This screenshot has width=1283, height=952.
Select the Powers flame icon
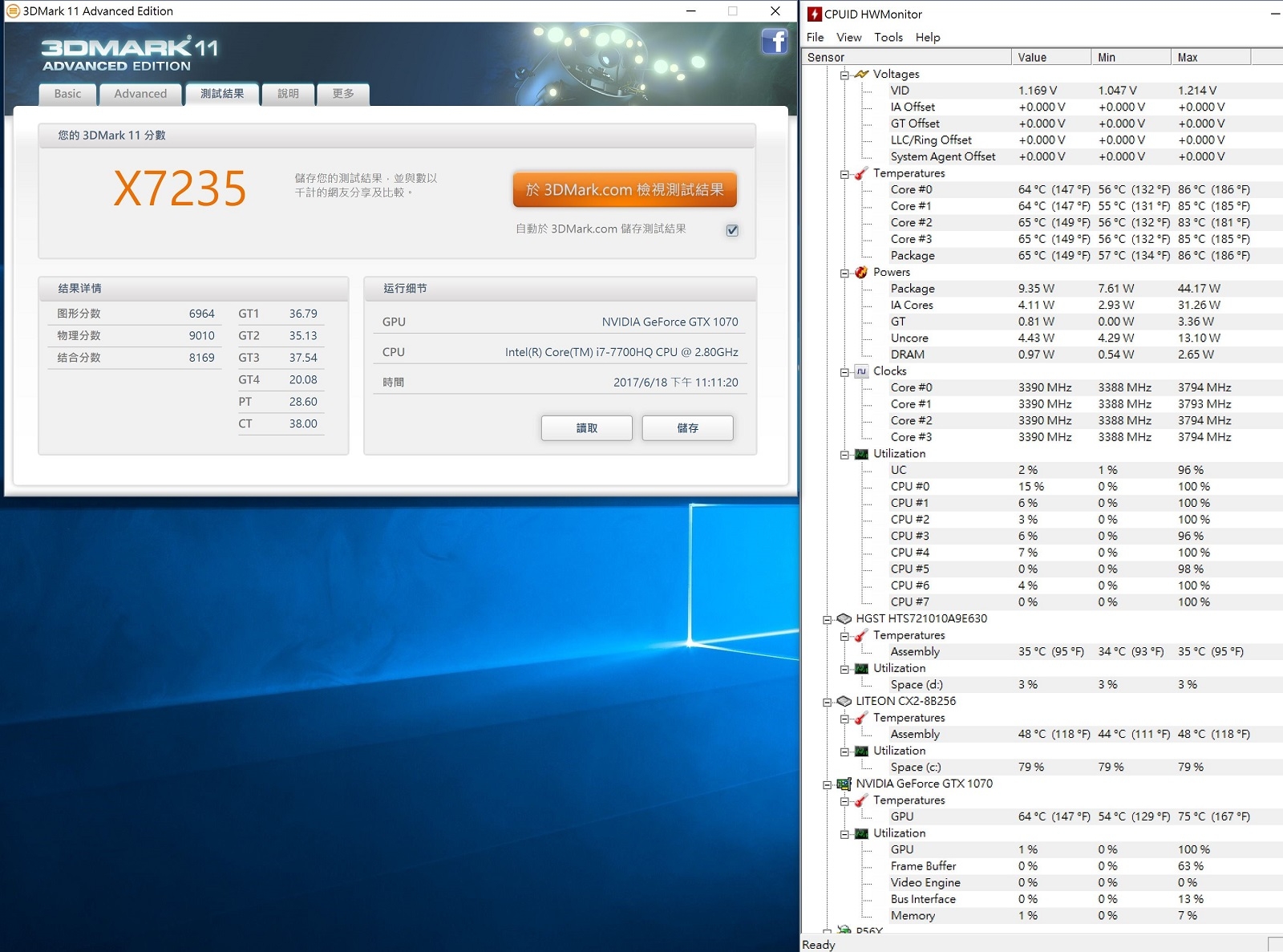(x=862, y=272)
